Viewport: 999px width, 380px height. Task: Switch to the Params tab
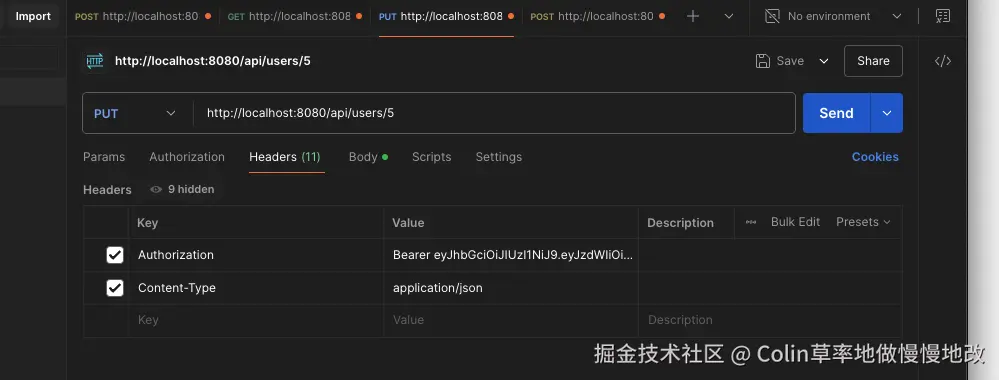tap(104, 157)
